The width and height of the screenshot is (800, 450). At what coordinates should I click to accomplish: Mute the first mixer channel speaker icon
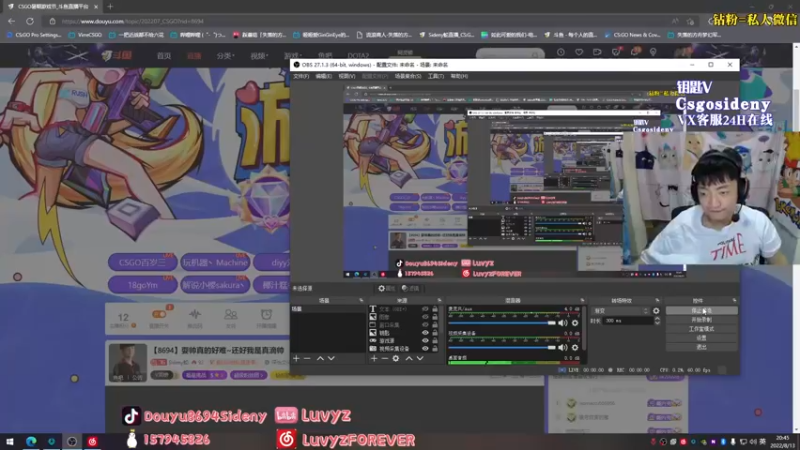(563, 322)
